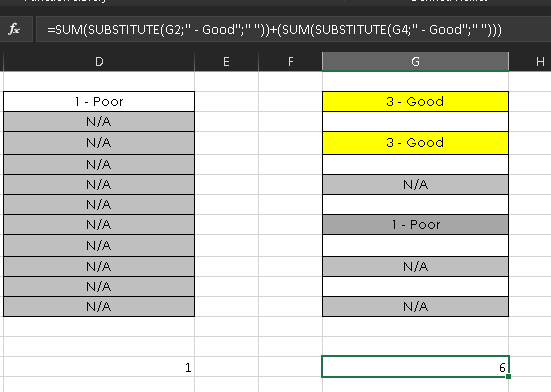Viewport: 551px width, 392px height.
Task: Click the empty cell between the two Good cells
Action: pyautogui.click(x=415, y=122)
